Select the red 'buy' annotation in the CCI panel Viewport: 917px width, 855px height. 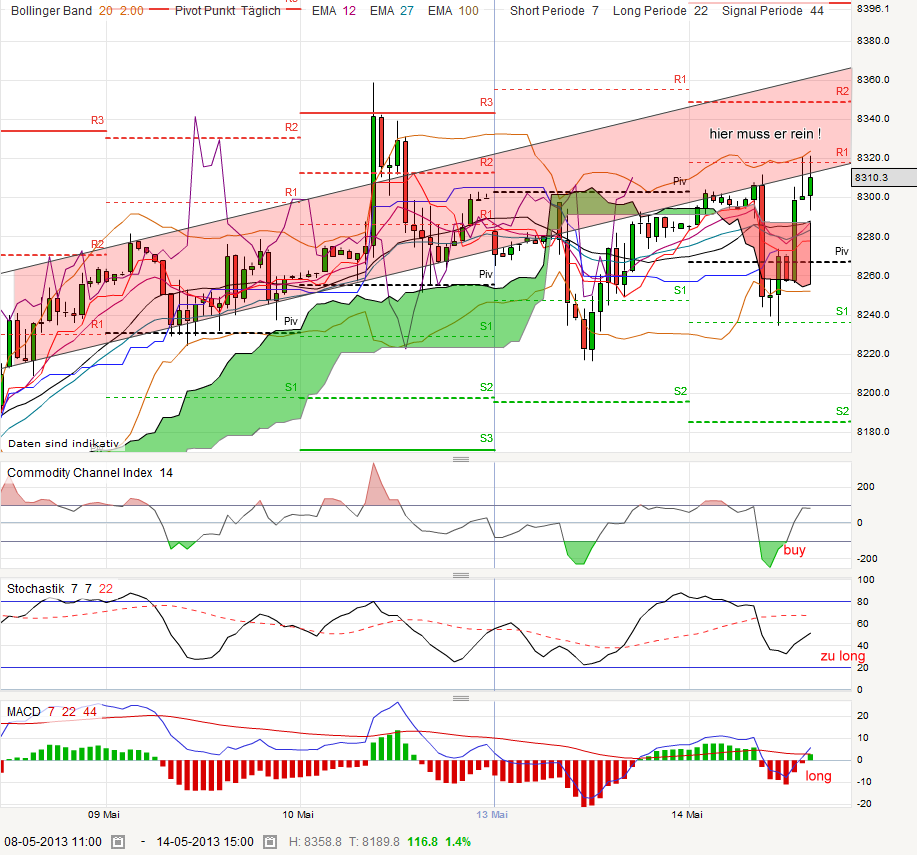[x=794, y=550]
